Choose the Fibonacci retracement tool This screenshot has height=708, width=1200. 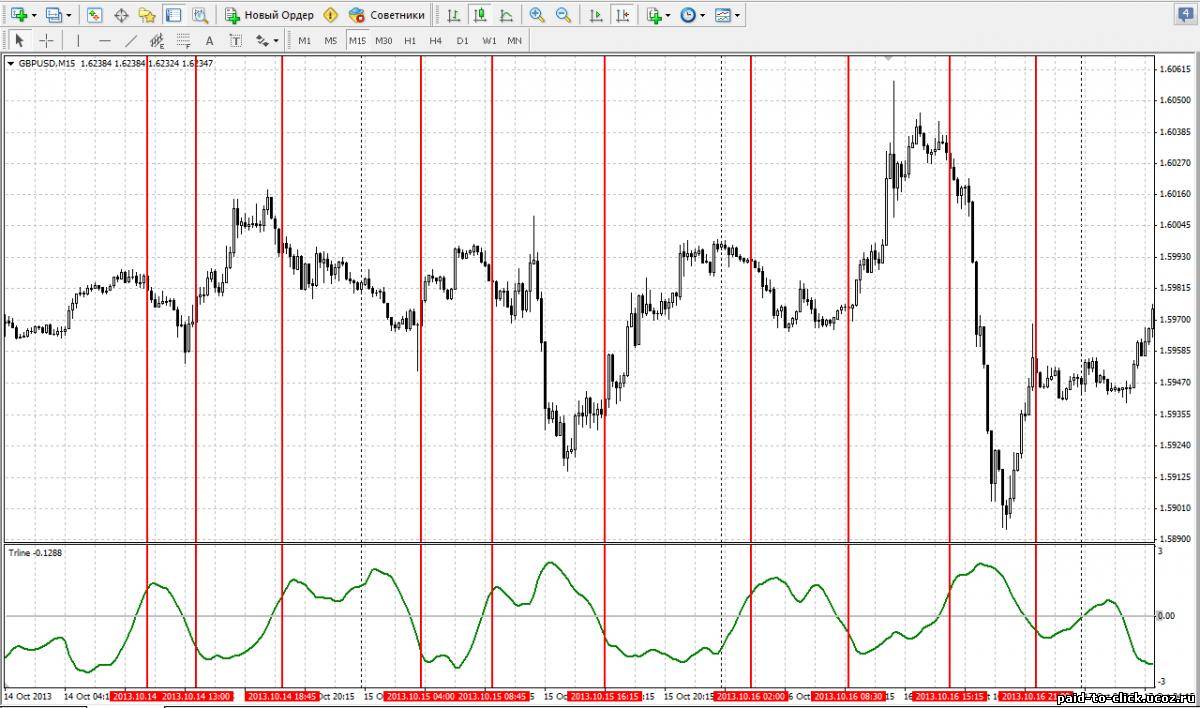point(183,41)
